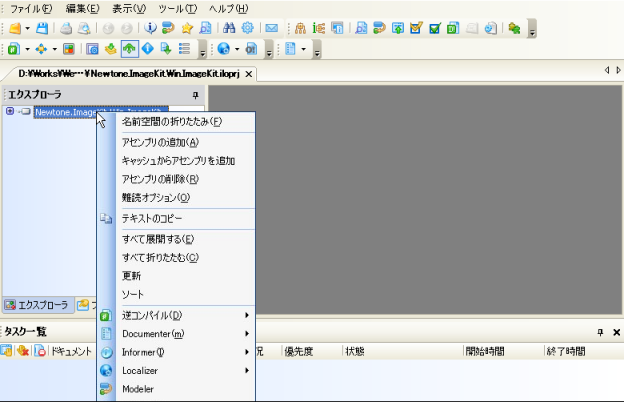
Task: Open dropdown arrow next to open folder icon
Action: pyautogui.click(x=27, y=28)
